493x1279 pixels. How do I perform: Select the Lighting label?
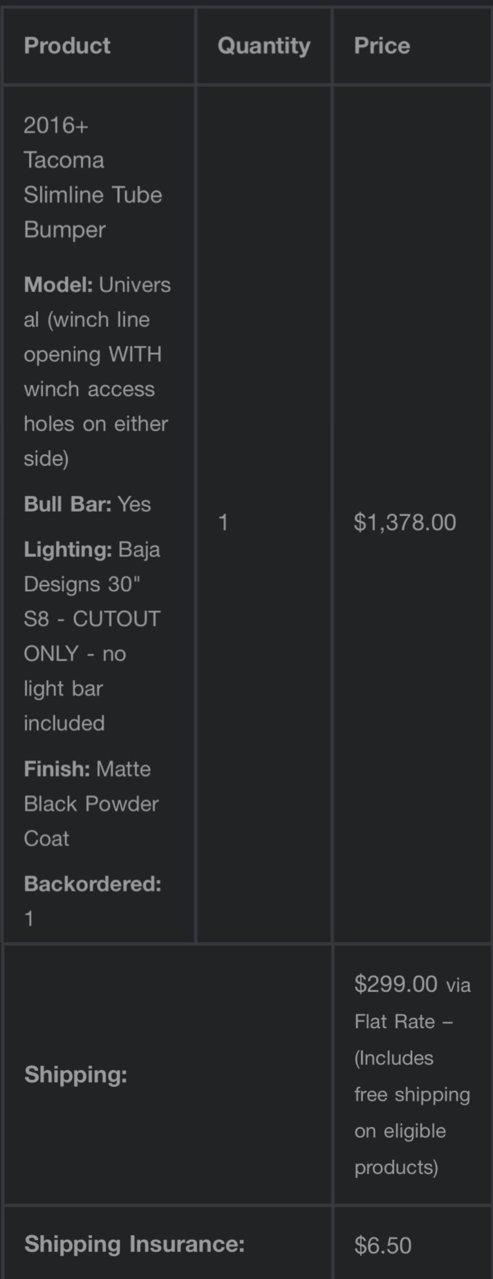tap(68, 549)
